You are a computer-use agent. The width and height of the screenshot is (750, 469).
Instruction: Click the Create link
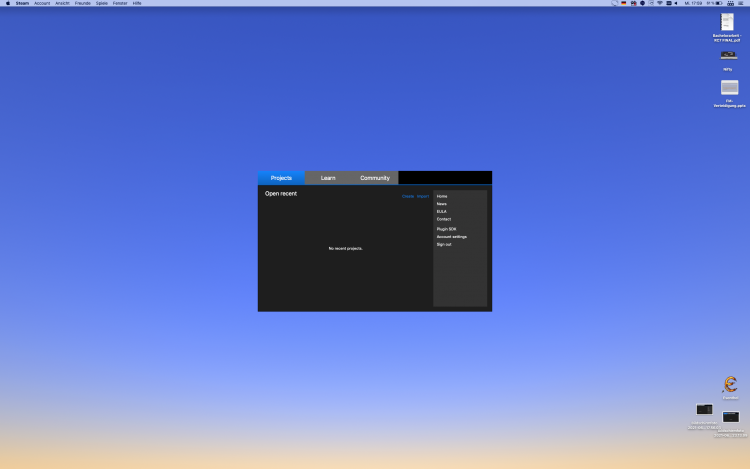(408, 196)
